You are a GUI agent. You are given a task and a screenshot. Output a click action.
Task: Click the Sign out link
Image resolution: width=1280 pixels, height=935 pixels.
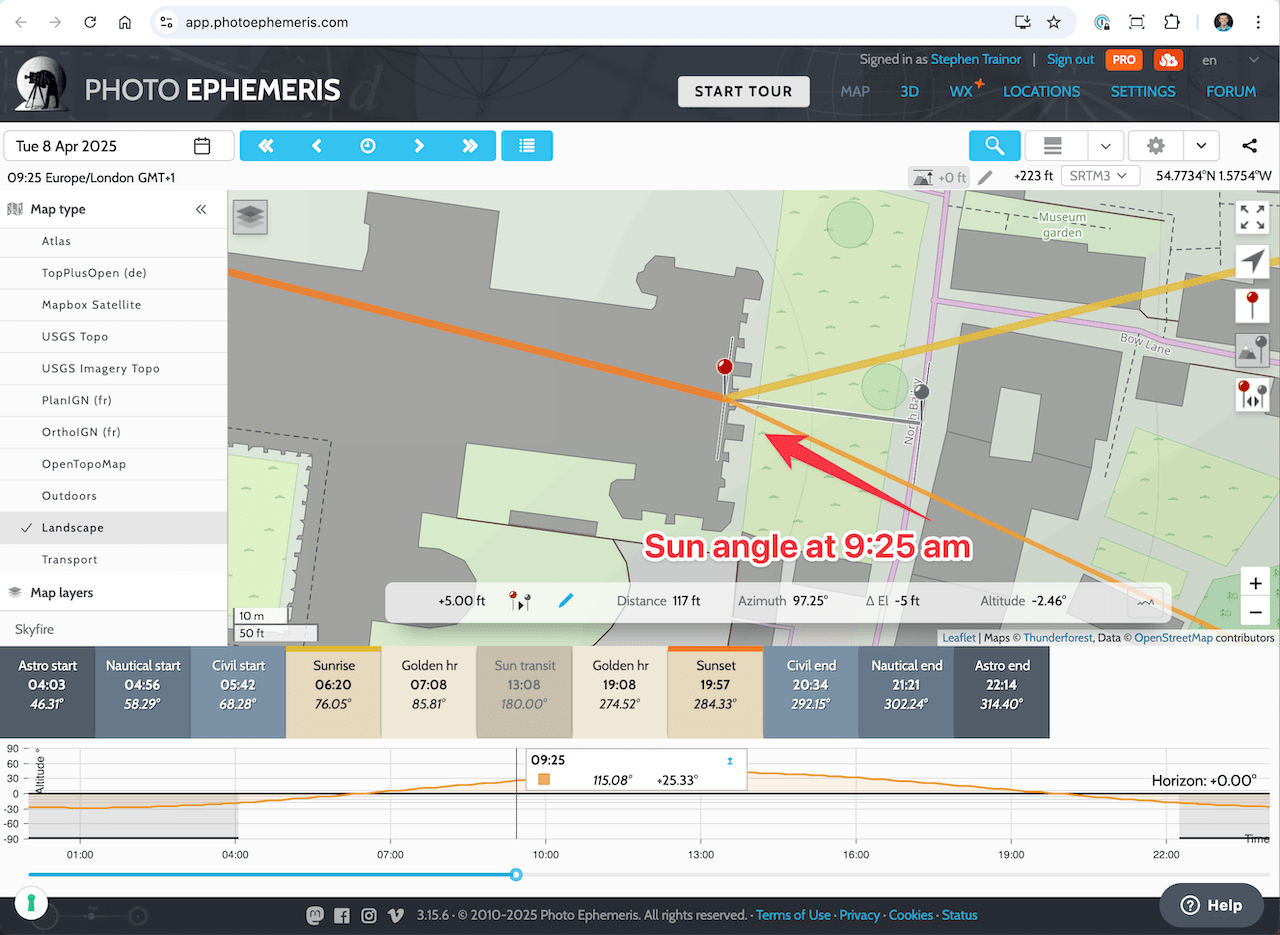[1070, 60]
